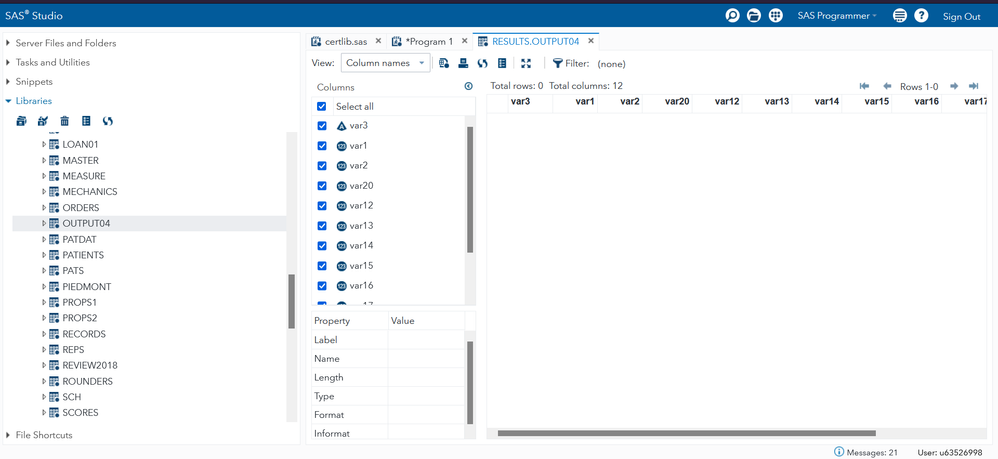
Task: Jump to the last page of rows
Action: point(973,87)
